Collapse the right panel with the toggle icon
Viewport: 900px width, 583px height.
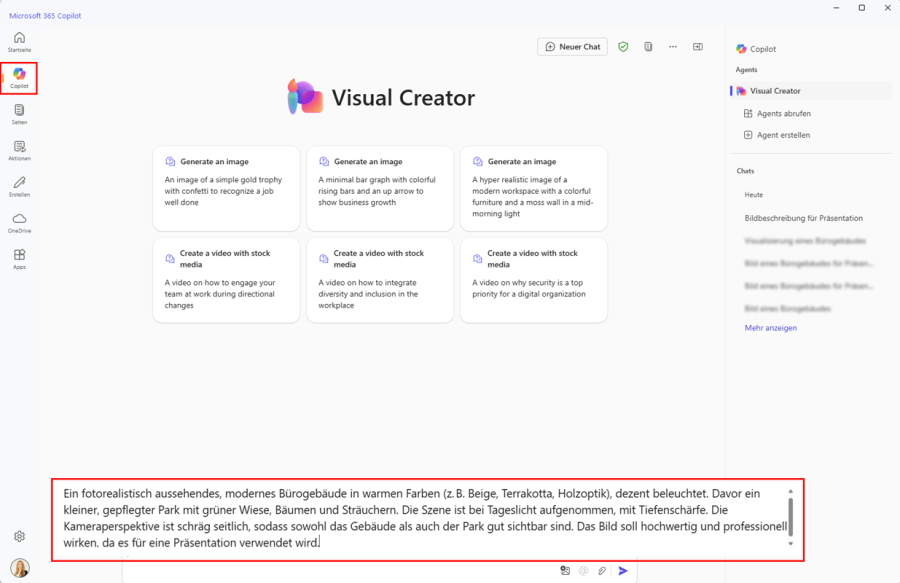(698, 46)
